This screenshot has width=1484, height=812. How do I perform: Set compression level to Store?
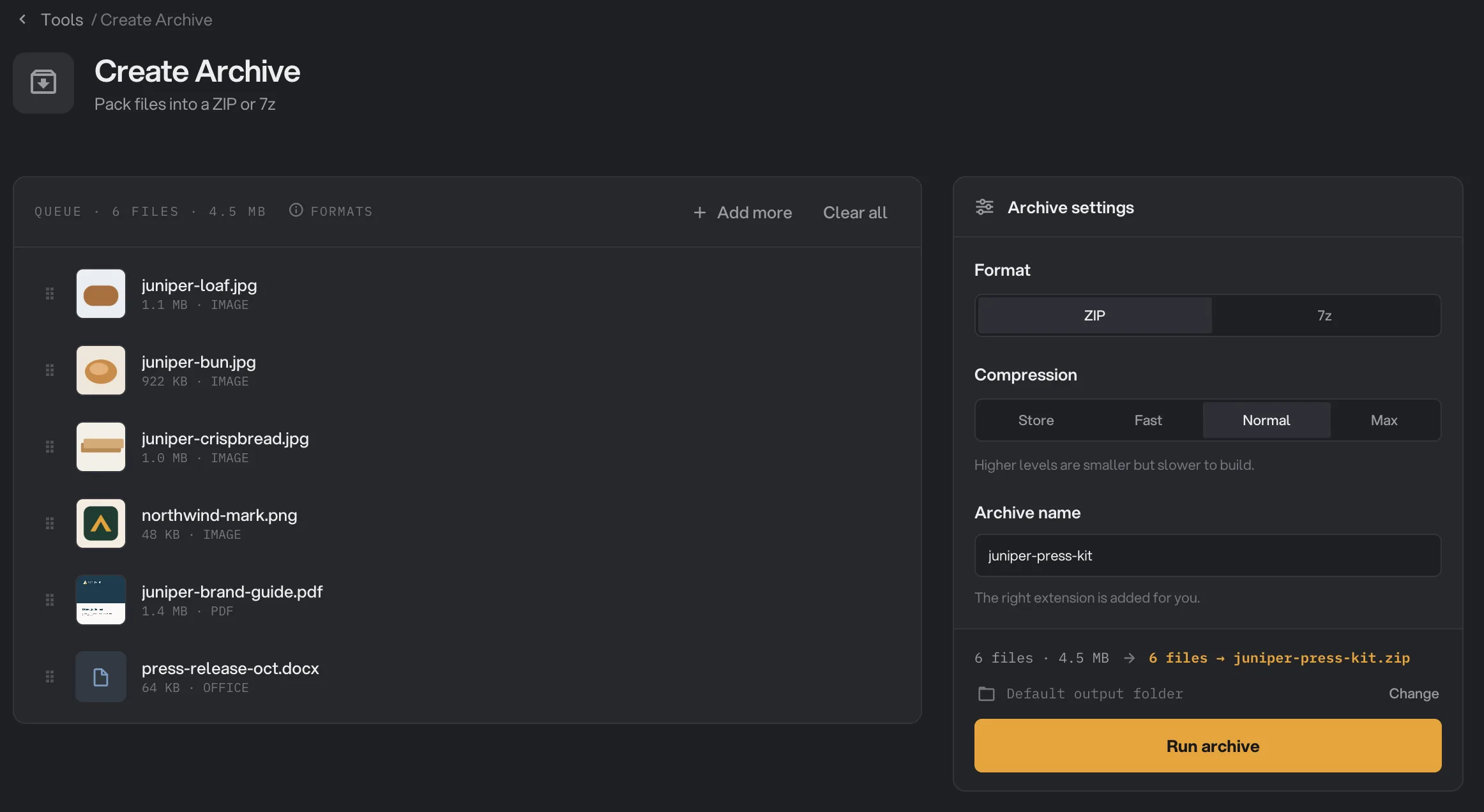pyautogui.click(x=1036, y=420)
